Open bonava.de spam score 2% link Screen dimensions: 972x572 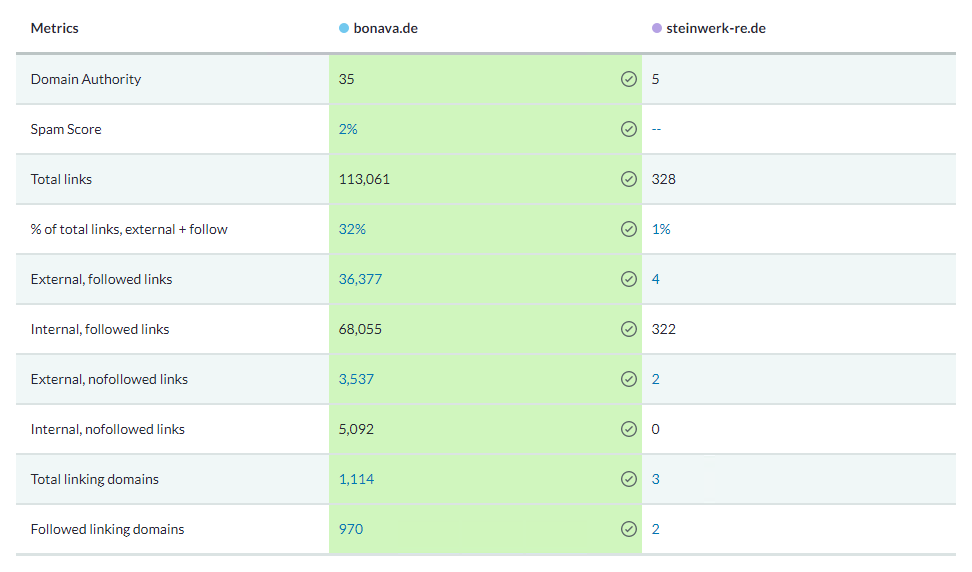(348, 129)
